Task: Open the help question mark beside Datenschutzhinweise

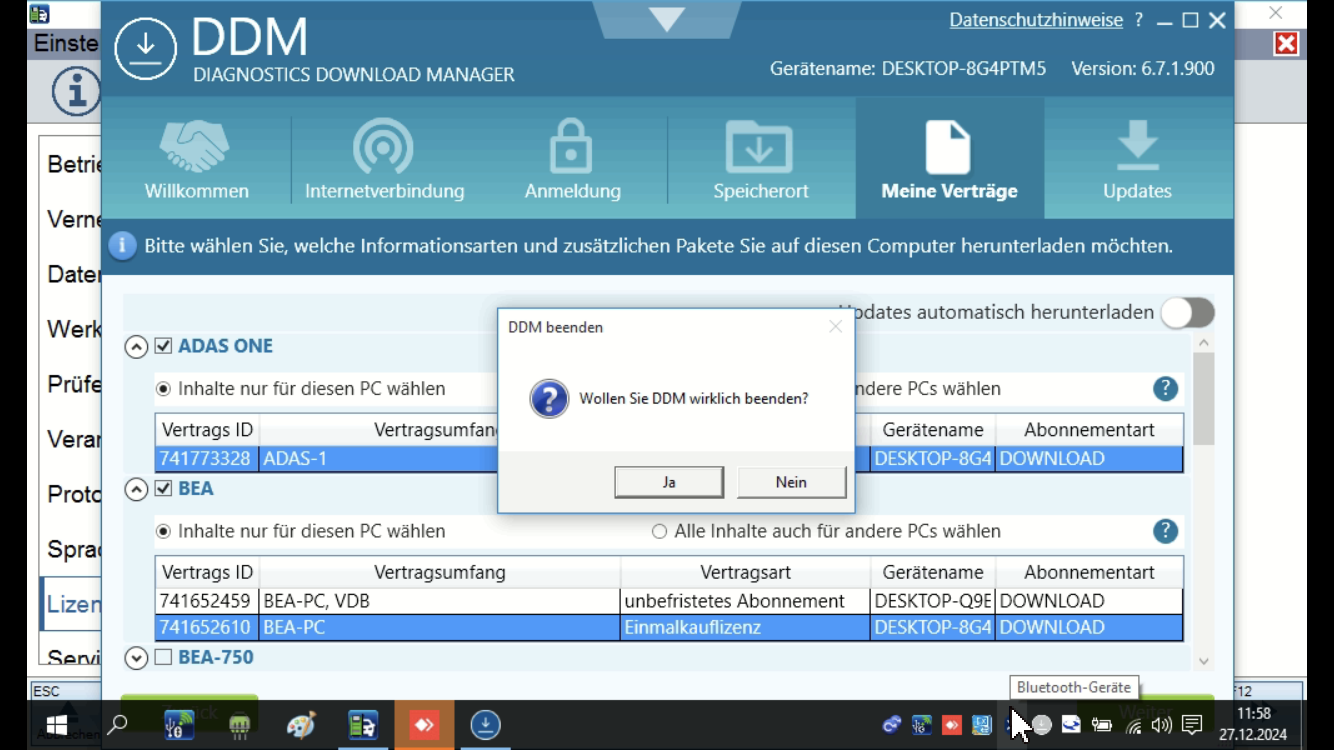Action: tap(1139, 20)
